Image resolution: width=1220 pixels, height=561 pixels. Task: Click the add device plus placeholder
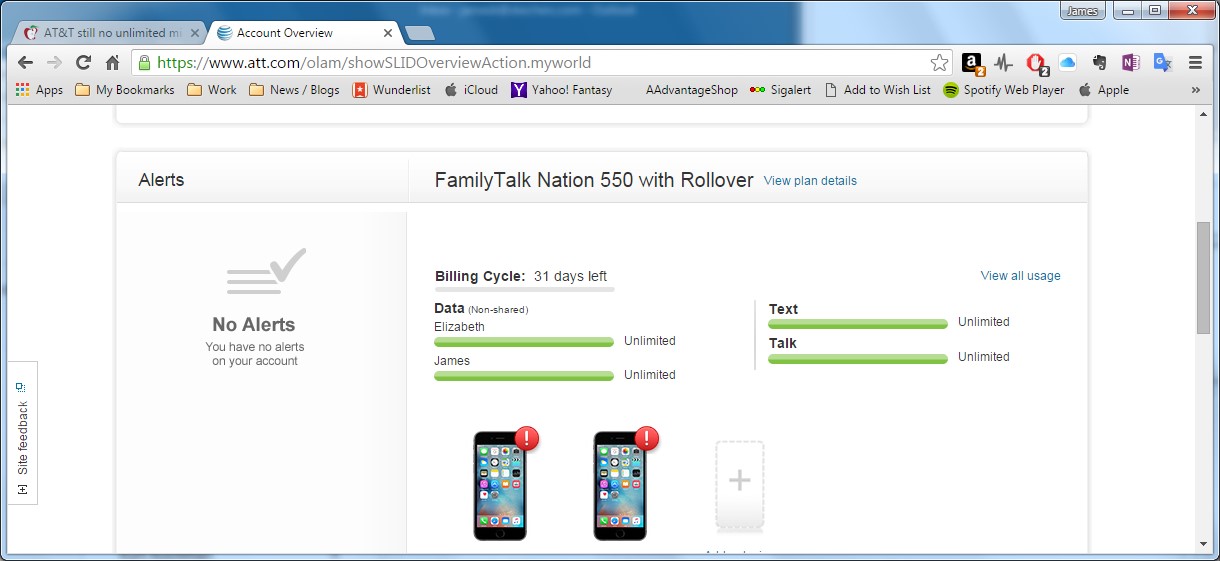740,485
